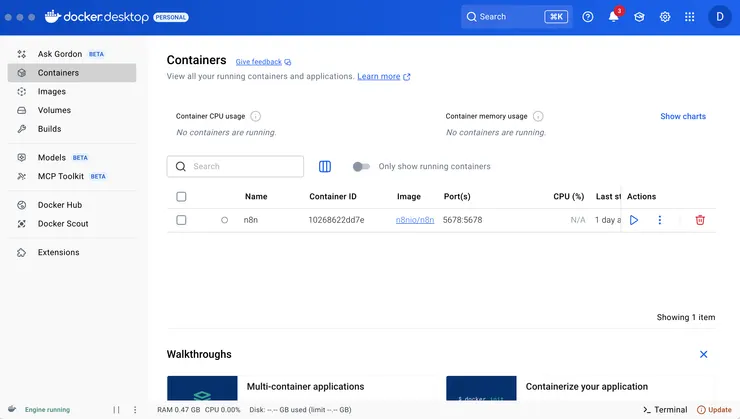Check the n8n row checkbox
Image resolution: width=740 pixels, height=419 pixels.
click(x=181, y=220)
